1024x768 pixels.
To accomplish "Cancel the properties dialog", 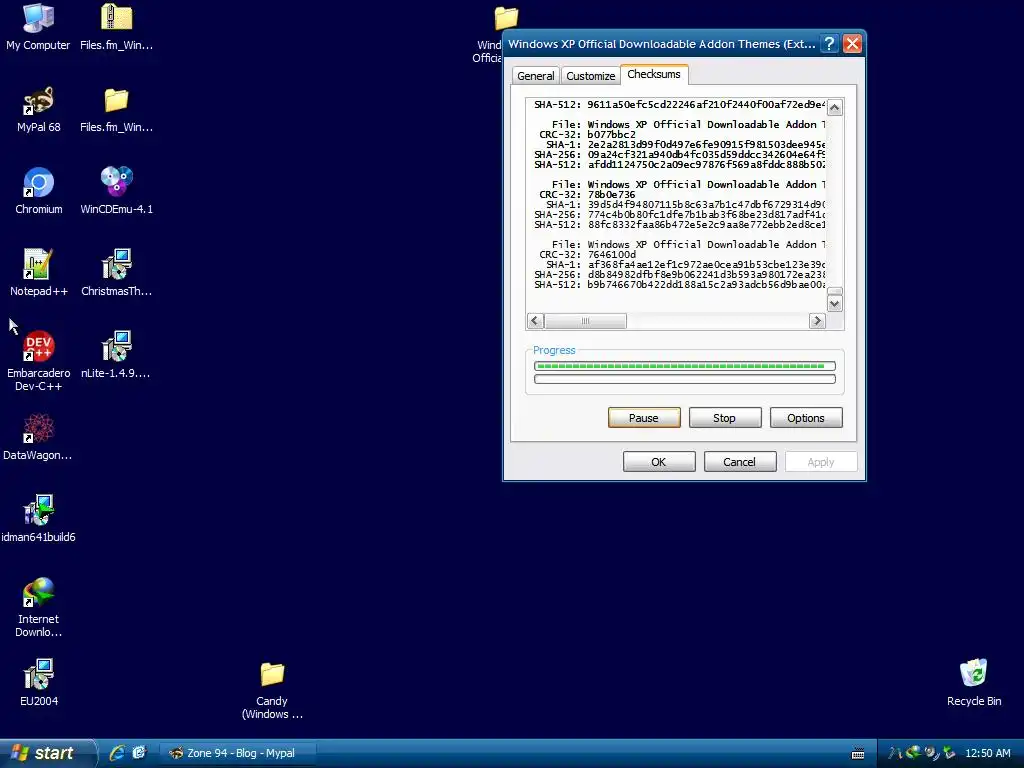I will tap(739, 462).
